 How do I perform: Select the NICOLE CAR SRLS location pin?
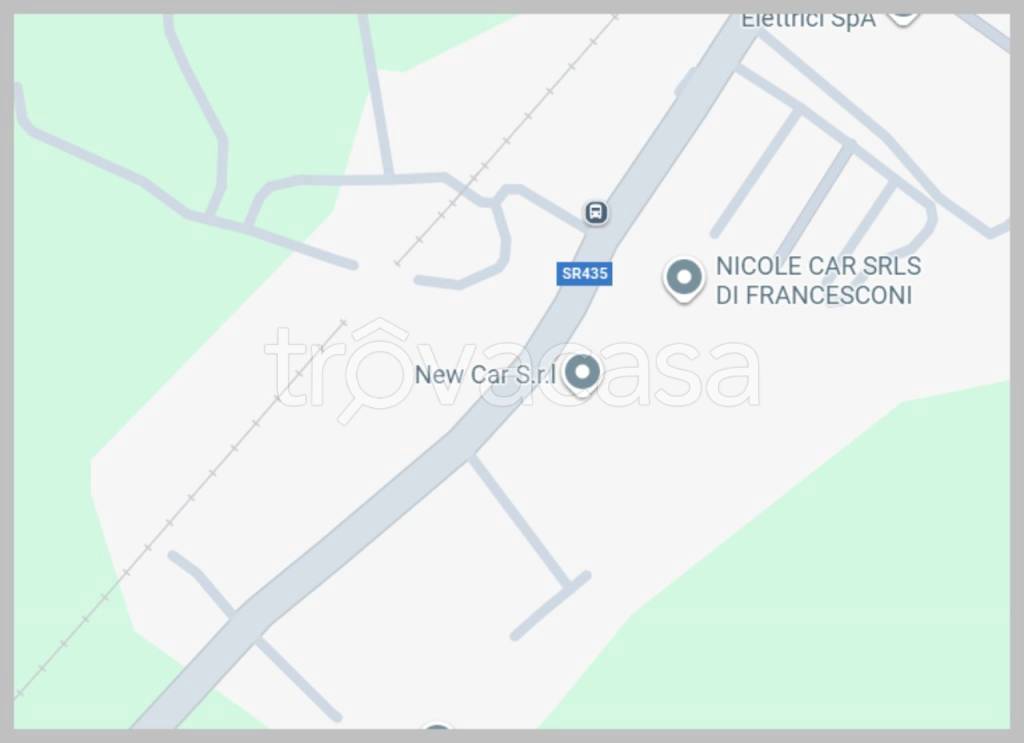coord(684,280)
